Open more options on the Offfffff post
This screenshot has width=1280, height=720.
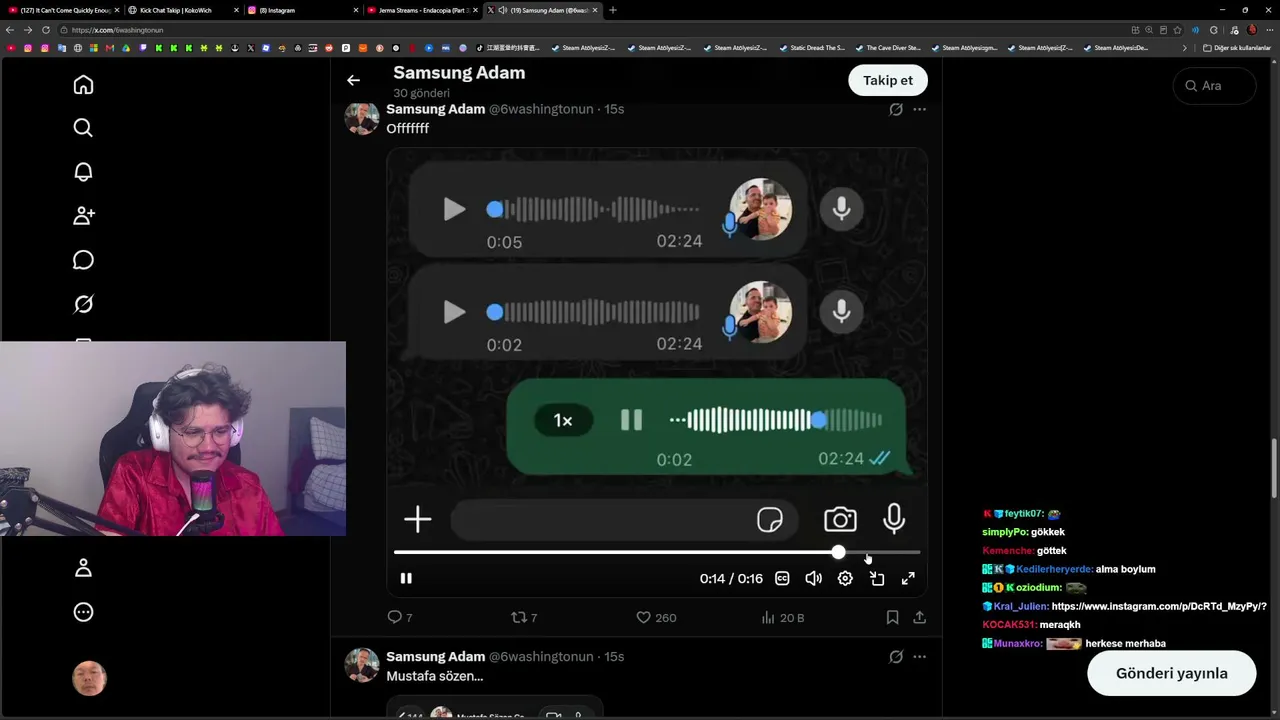pos(920,109)
